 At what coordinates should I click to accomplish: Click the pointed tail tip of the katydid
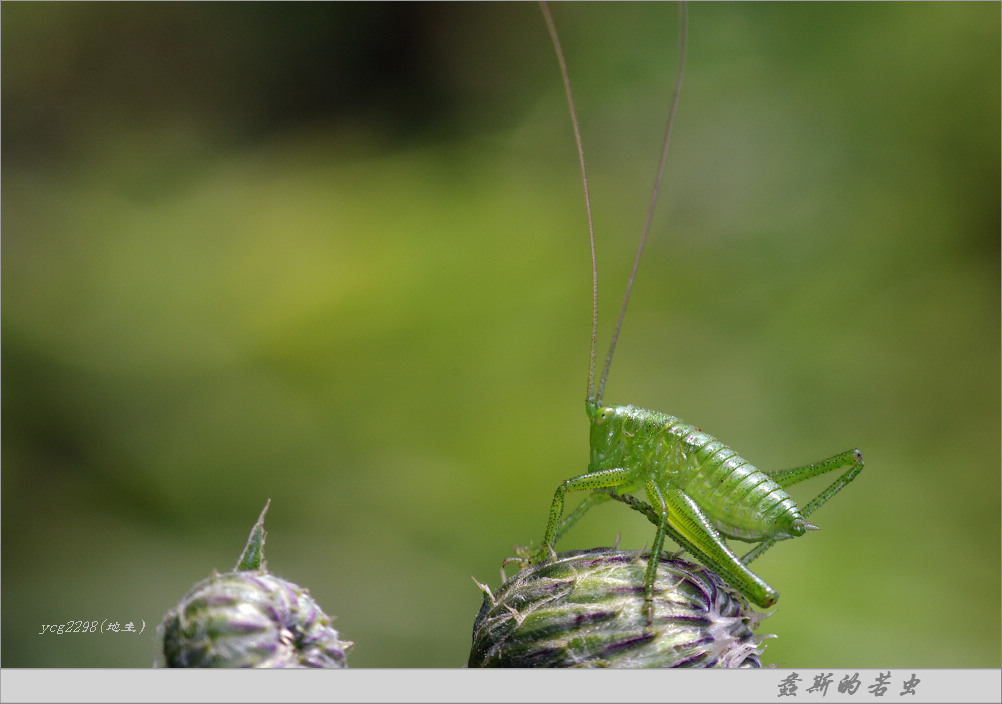[x=808, y=526]
